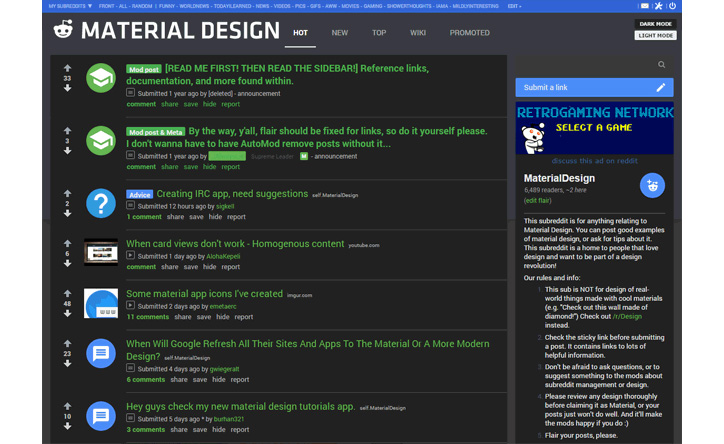
Task: Click the blue subscribe alien icon in sidebar
Action: pyautogui.click(x=652, y=186)
